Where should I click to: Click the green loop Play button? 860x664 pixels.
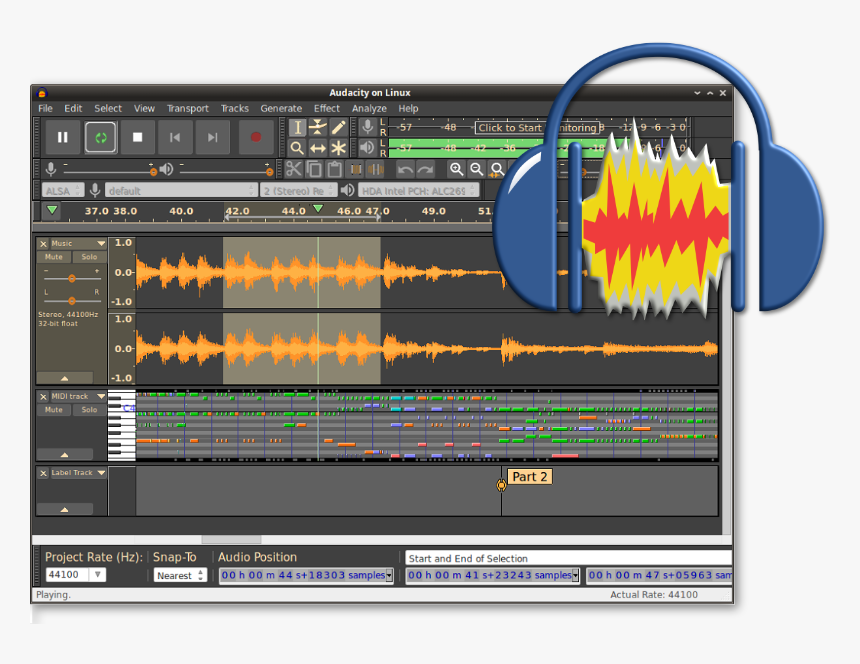(100, 137)
